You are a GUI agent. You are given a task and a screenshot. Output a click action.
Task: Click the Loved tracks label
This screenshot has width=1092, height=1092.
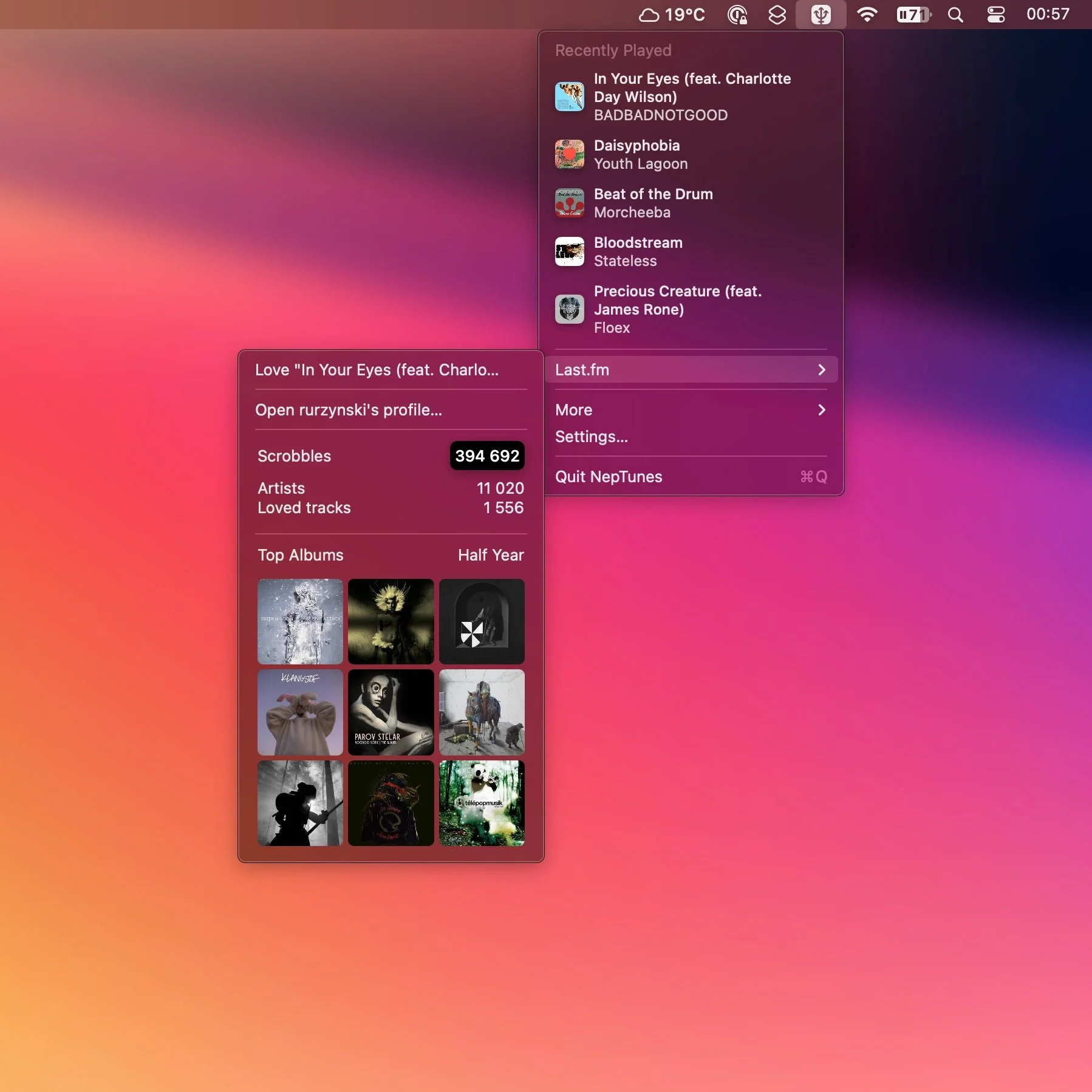[304, 508]
